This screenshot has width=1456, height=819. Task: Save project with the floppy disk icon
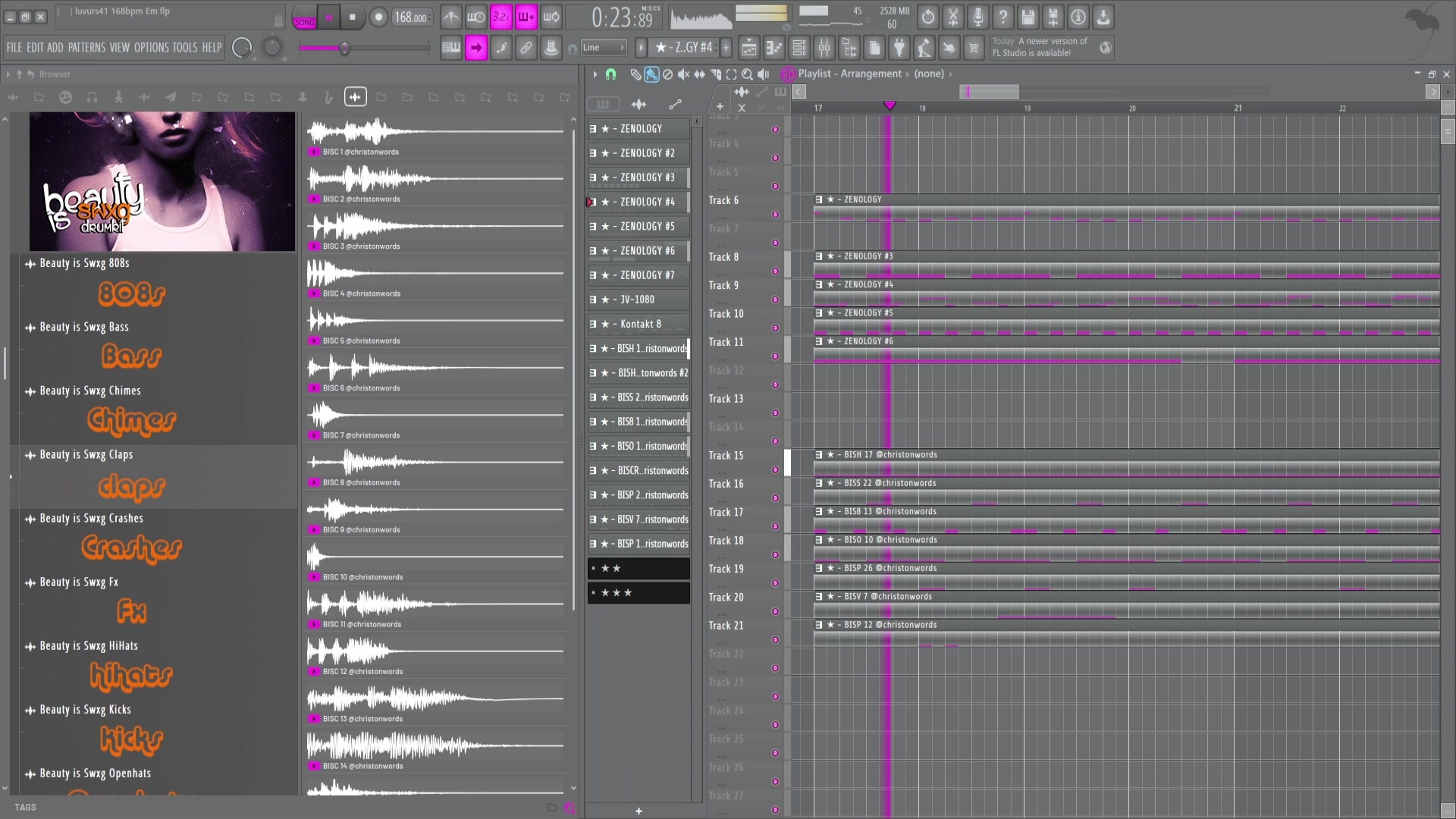coord(1028,17)
